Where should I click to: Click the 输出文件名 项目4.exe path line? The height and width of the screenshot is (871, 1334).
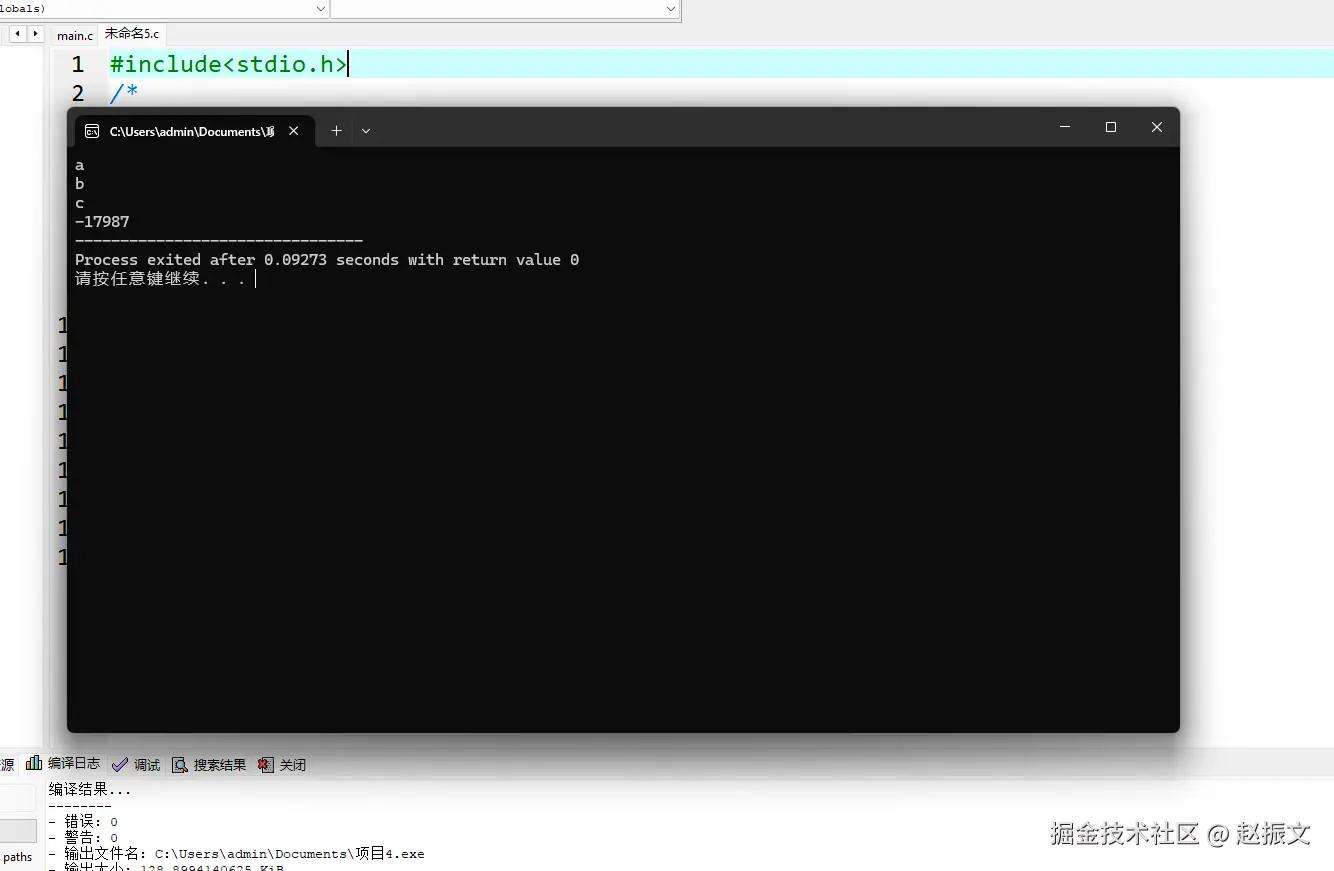coord(237,854)
